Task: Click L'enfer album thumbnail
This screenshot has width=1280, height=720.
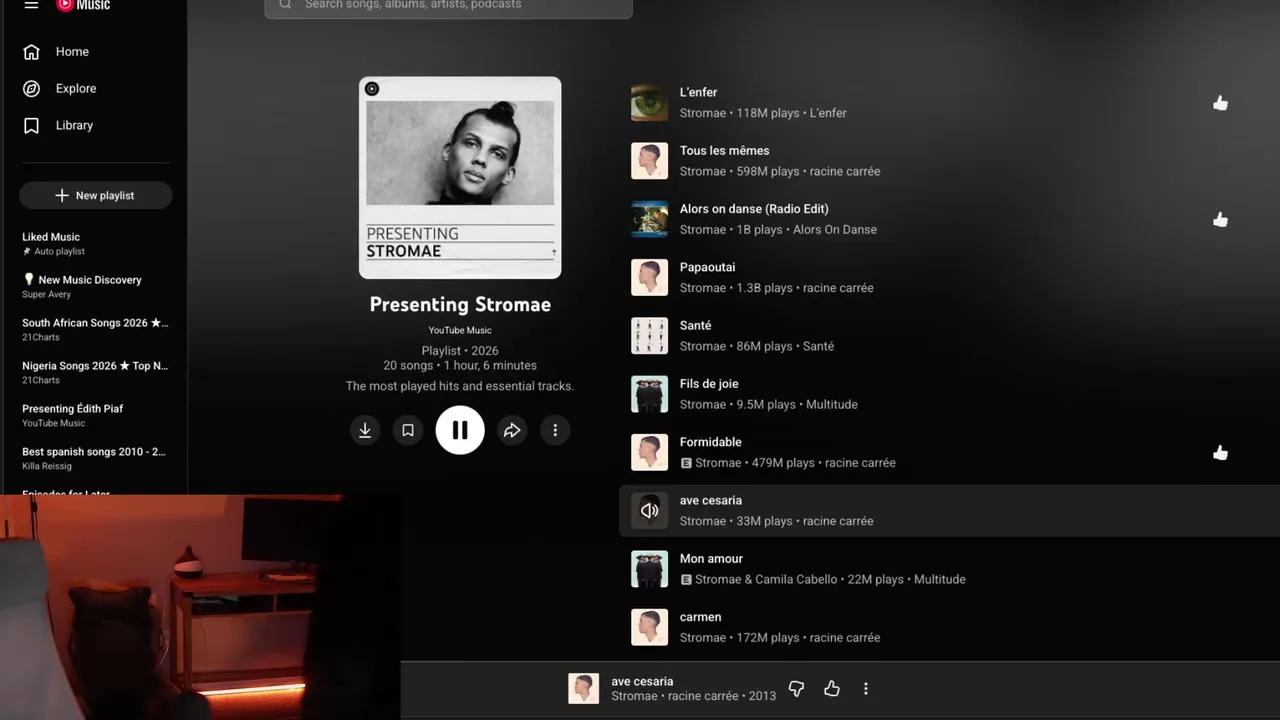Action: (649, 103)
